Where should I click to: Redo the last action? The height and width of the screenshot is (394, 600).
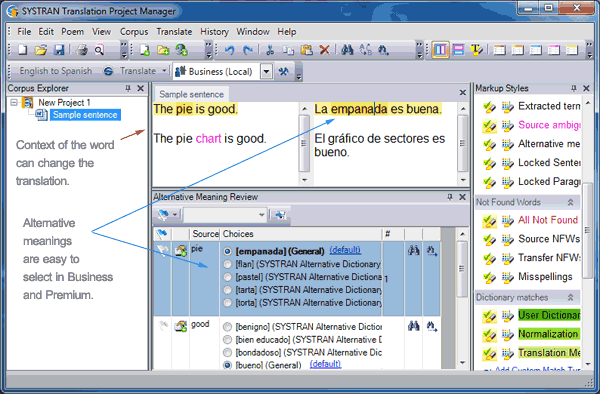click(248, 50)
